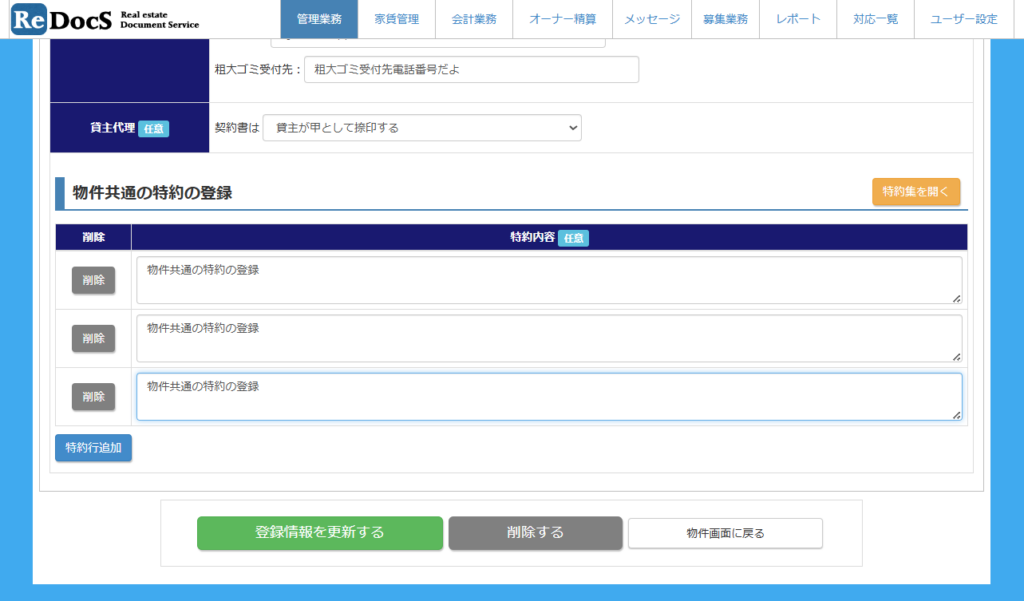Click resize handle of third 特約 textarea
Screen dimensions: 1024x601
point(956,415)
